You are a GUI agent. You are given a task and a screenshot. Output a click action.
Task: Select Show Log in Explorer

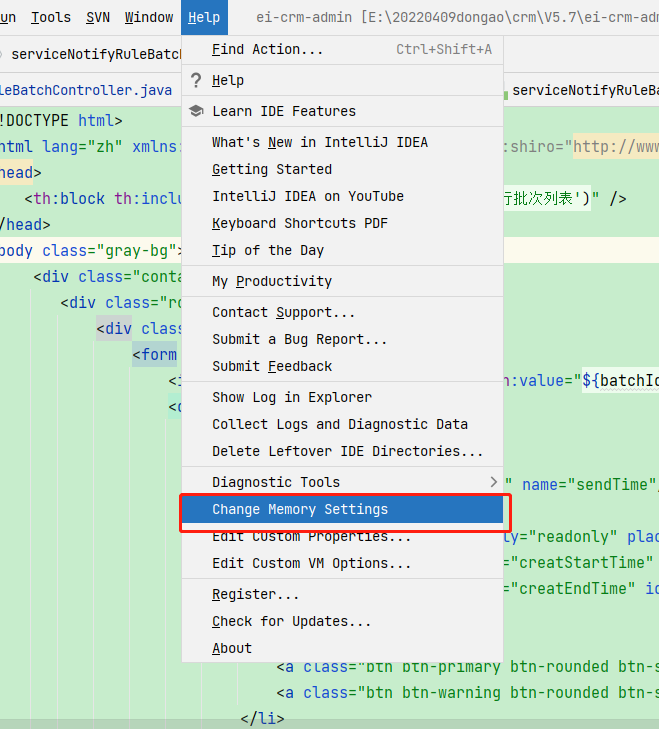pos(342,397)
